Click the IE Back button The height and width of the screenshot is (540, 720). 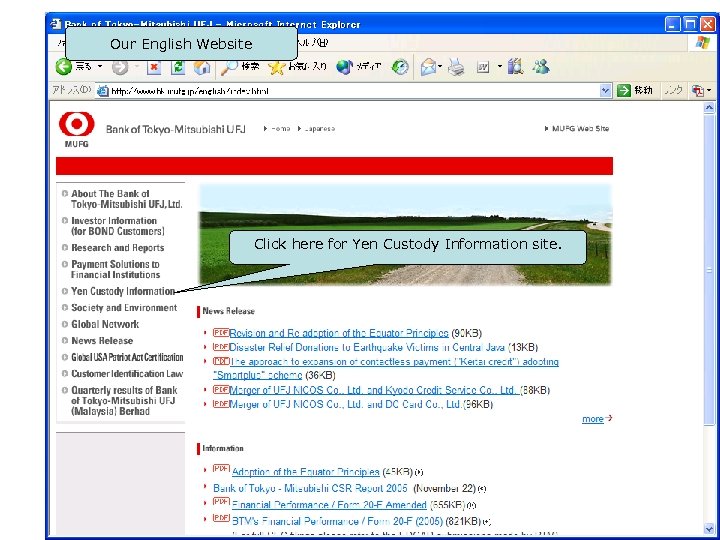point(64,67)
